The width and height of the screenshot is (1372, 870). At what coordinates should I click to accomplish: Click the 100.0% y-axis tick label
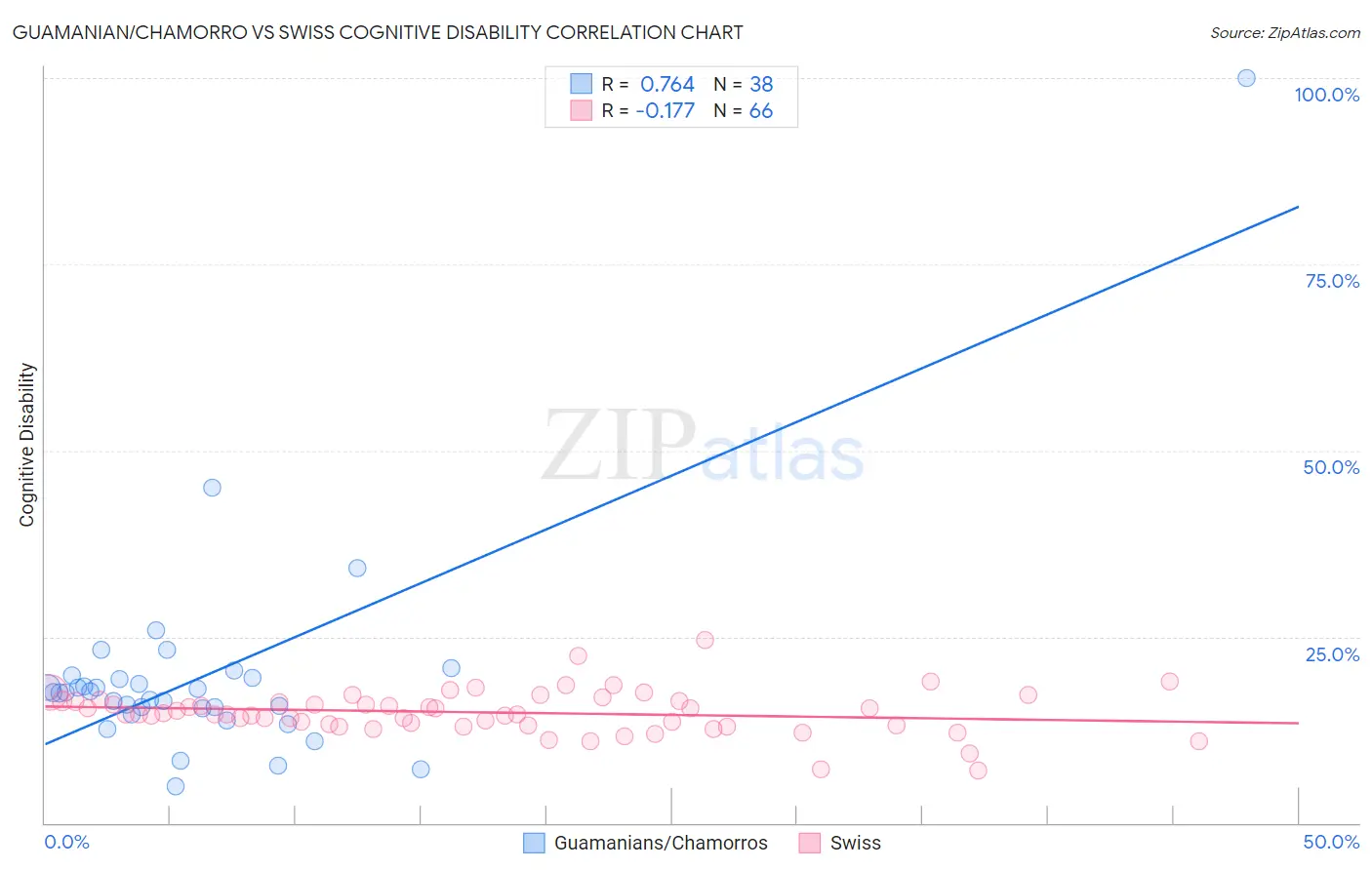(1326, 95)
